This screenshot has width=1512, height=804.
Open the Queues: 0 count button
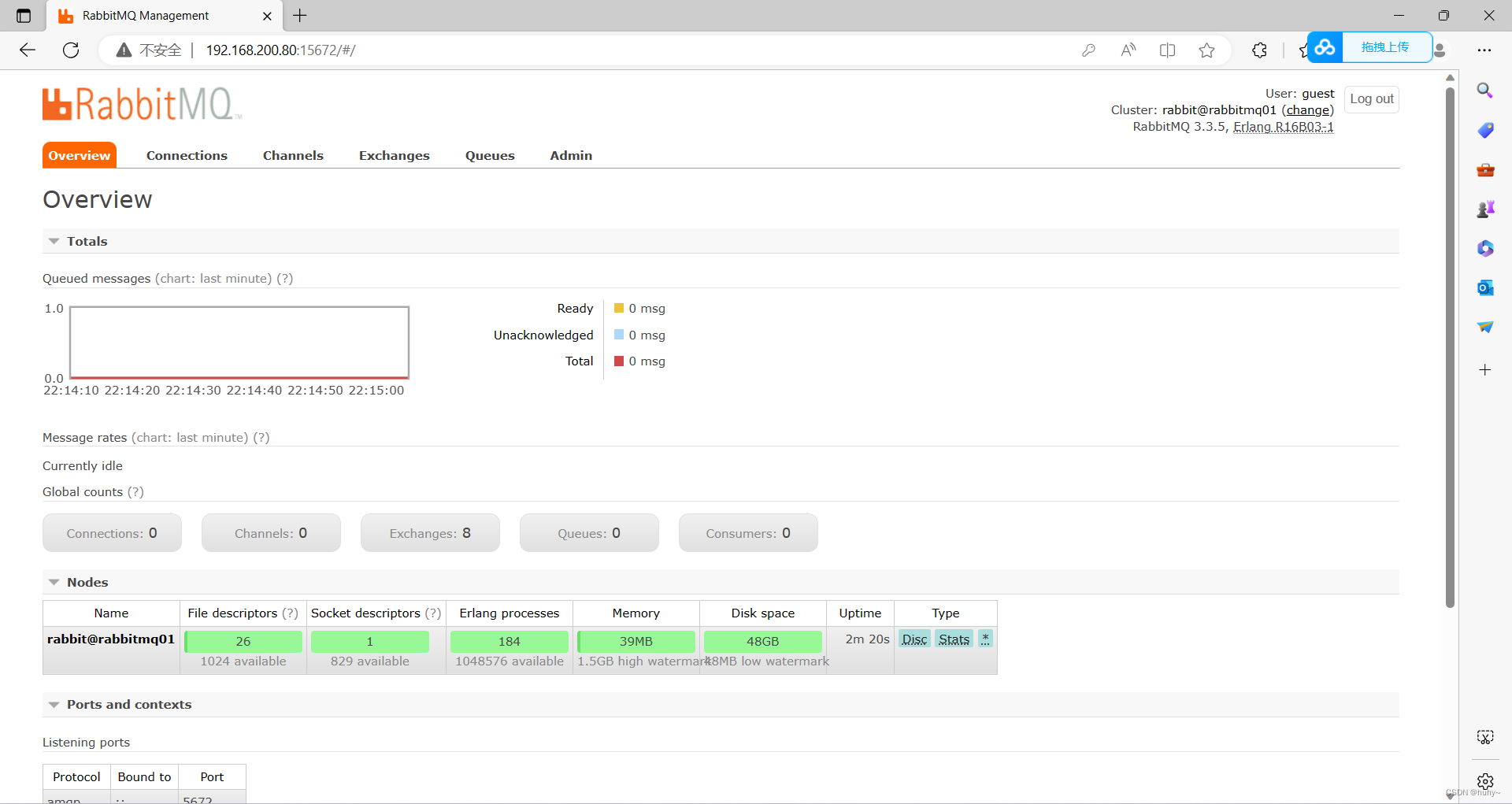click(589, 533)
